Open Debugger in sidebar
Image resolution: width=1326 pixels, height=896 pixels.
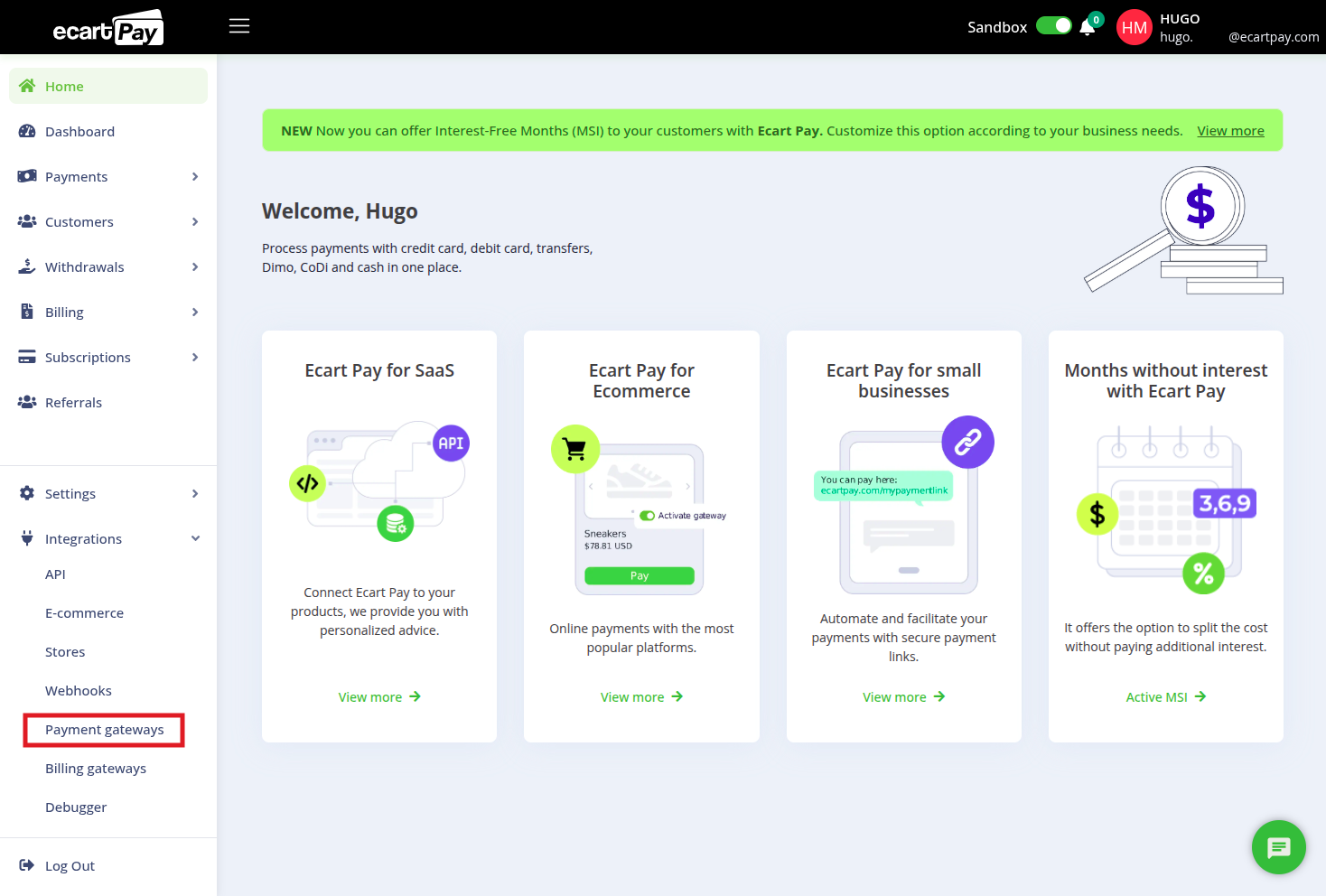[x=76, y=807]
